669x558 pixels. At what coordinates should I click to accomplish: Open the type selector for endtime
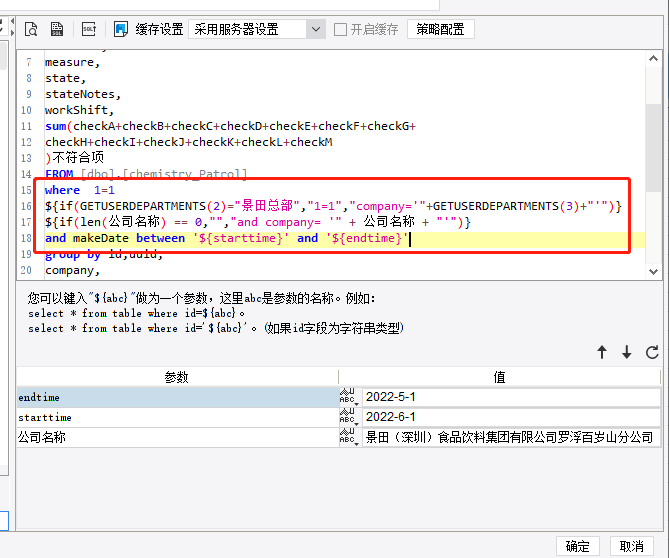coord(349,397)
